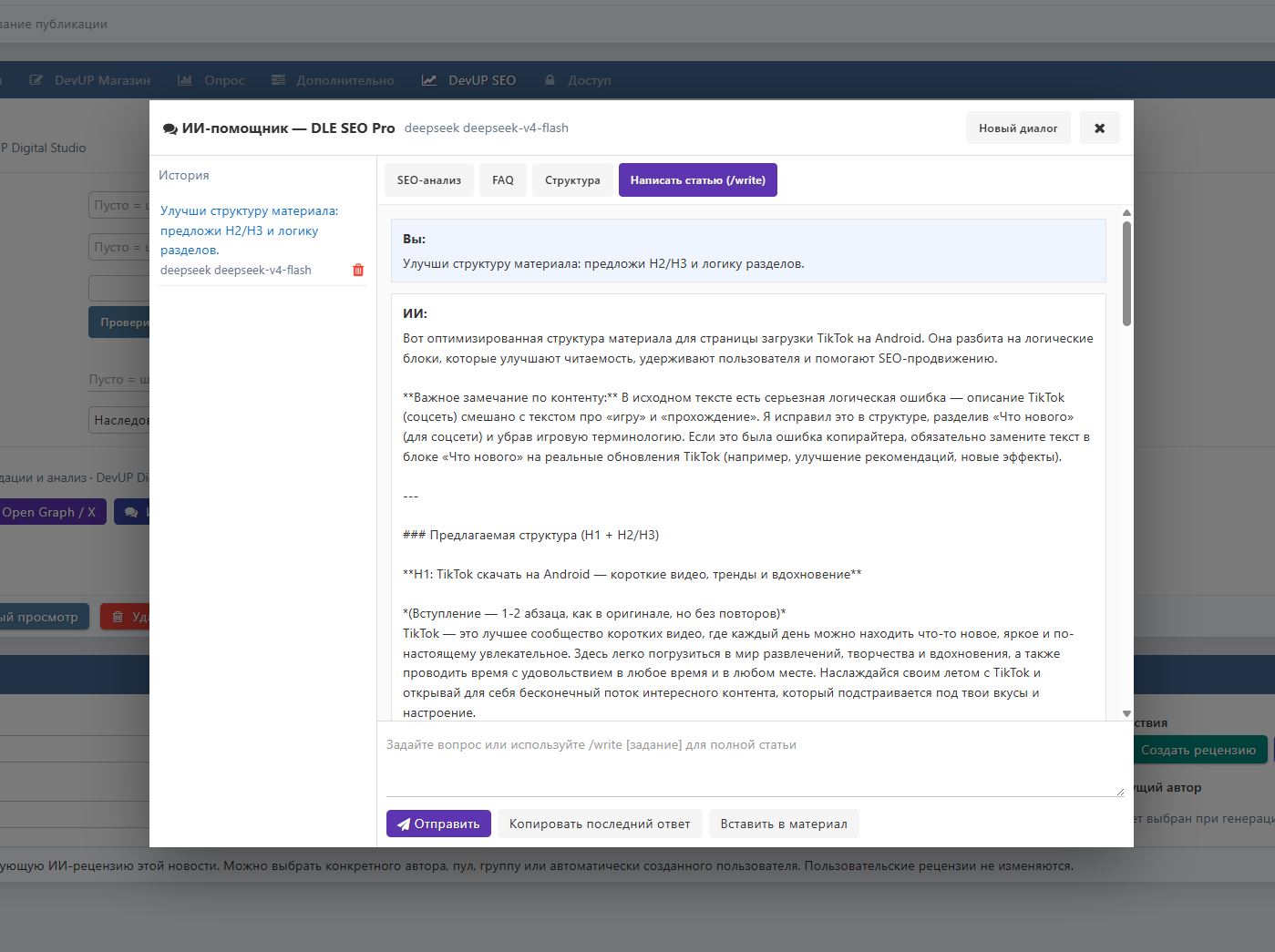
Task: Click the lock icon on Доступ tab
Action: point(550,80)
